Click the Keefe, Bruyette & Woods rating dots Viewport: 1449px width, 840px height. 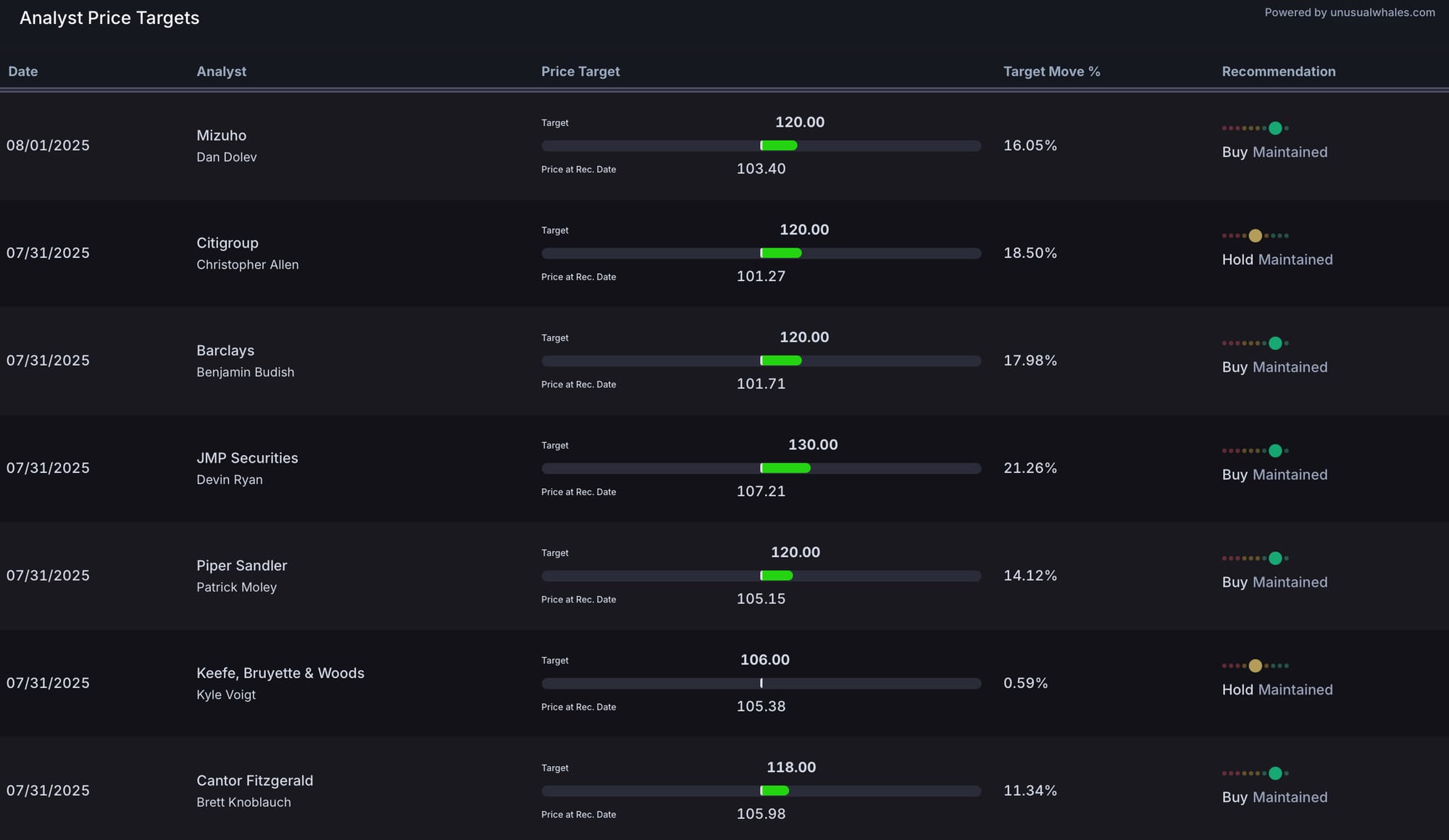point(1255,665)
